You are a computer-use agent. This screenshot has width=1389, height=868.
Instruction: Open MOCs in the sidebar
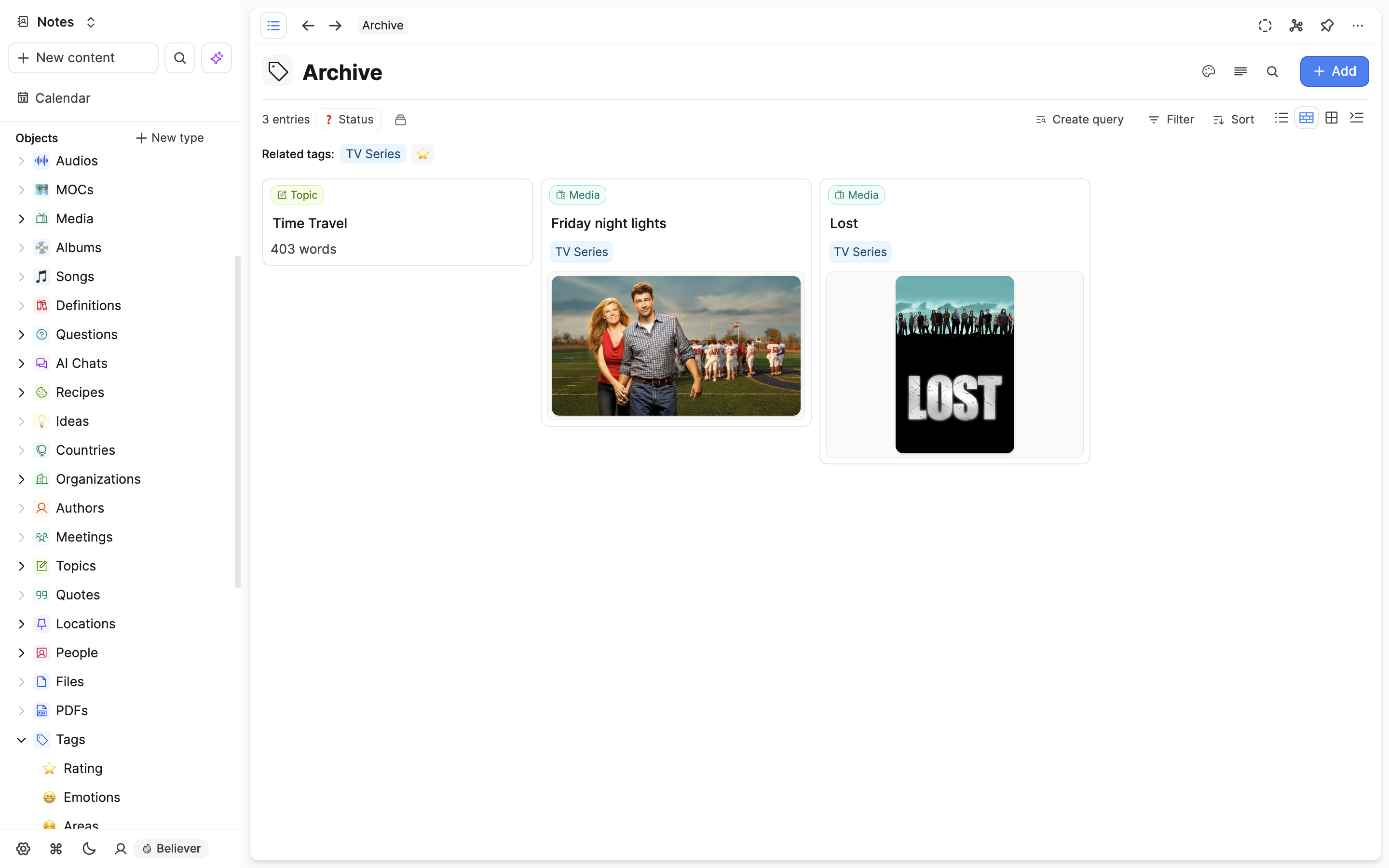point(75,190)
